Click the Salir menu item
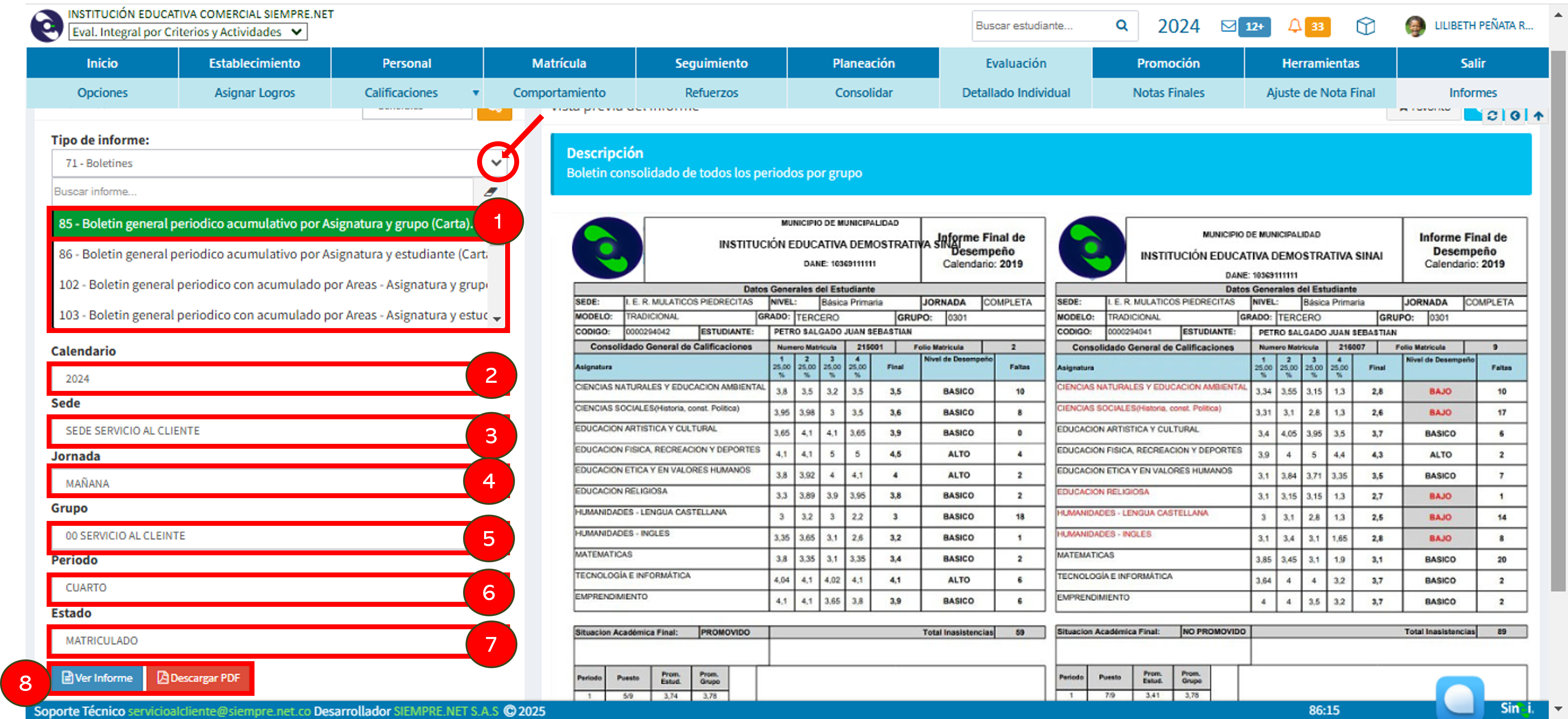This screenshot has height=719, width=1568. [x=1472, y=63]
